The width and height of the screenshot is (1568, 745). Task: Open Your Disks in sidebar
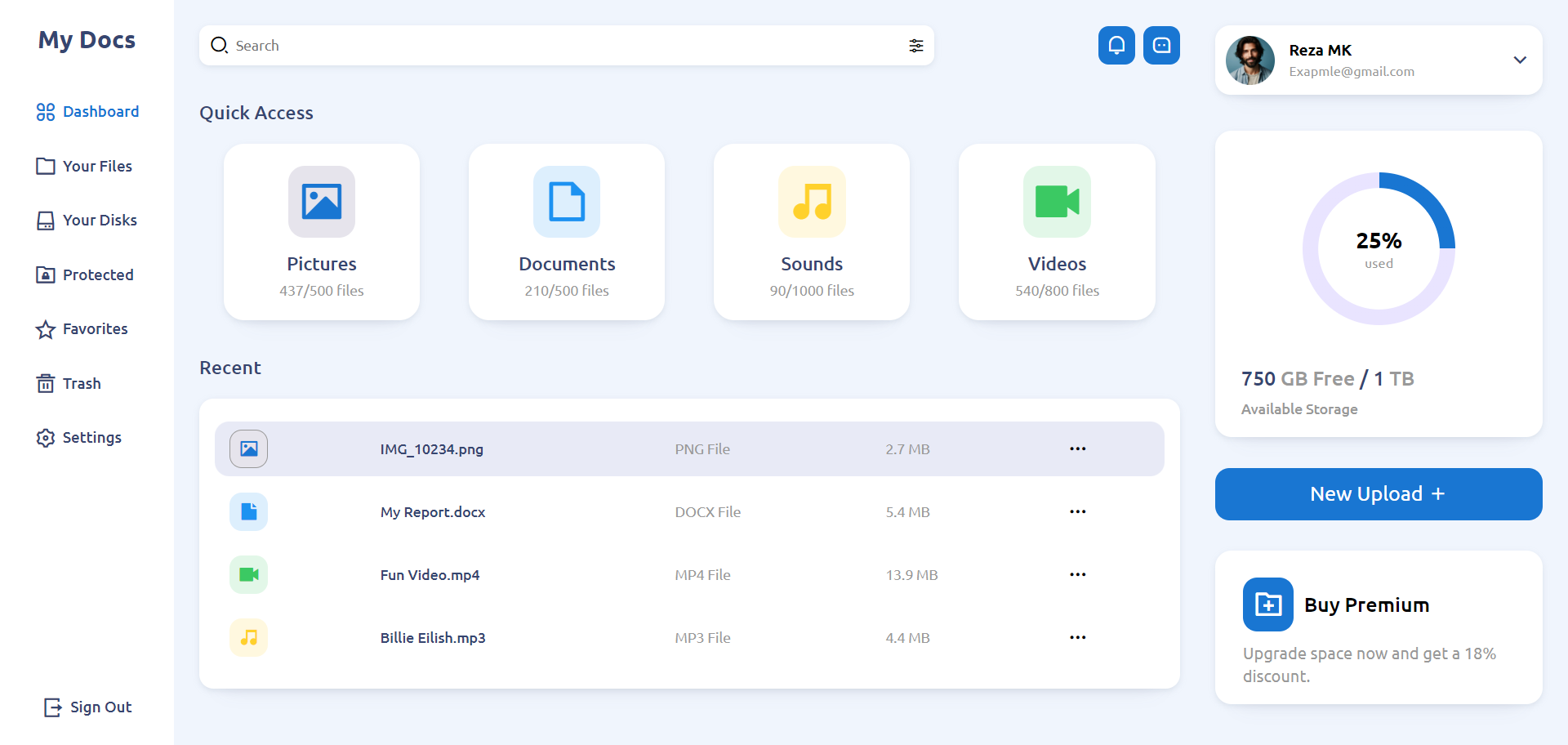pyautogui.click(x=87, y=221)
